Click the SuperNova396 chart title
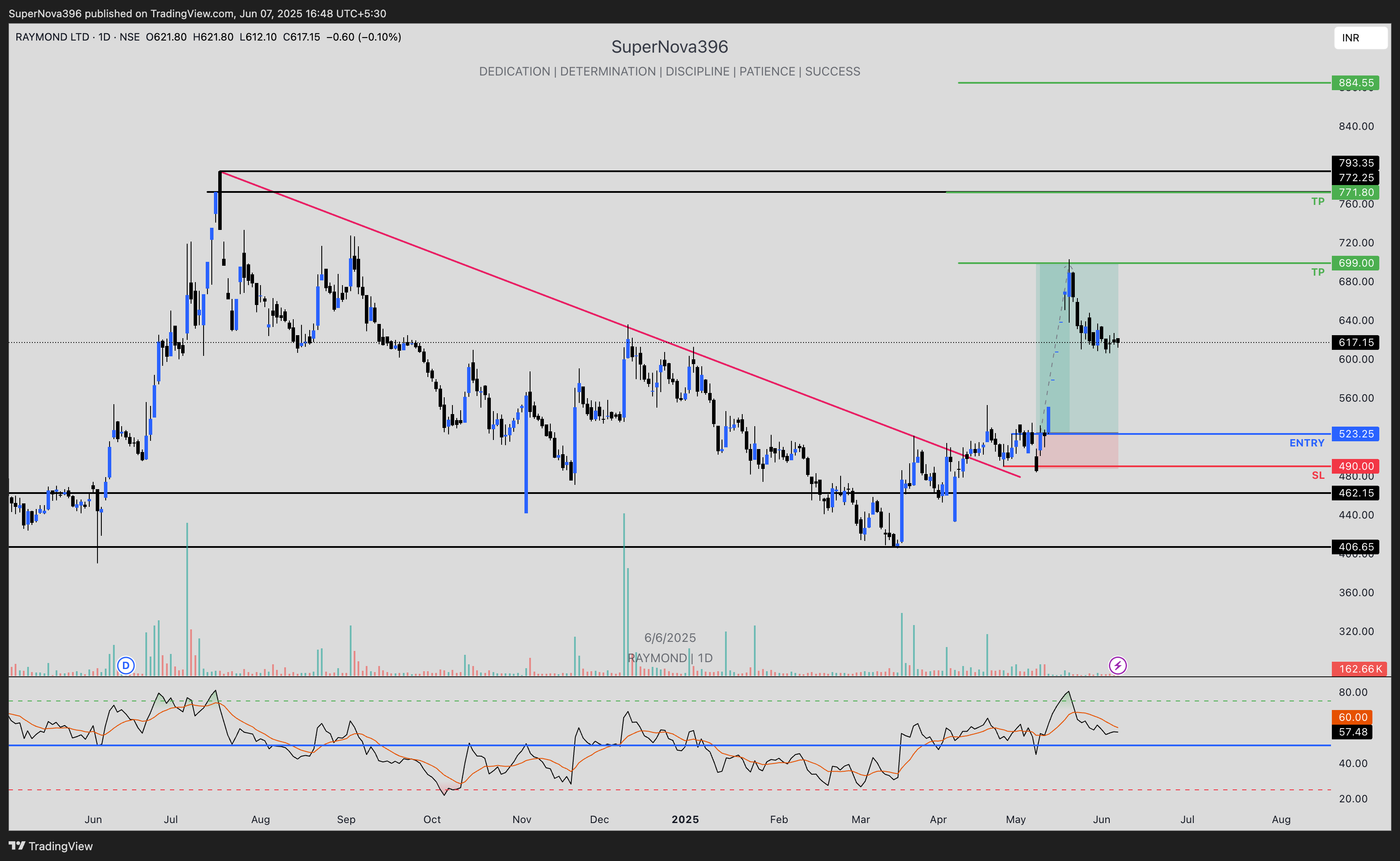Screen dimensions: 1400x861 pos(669,47)
